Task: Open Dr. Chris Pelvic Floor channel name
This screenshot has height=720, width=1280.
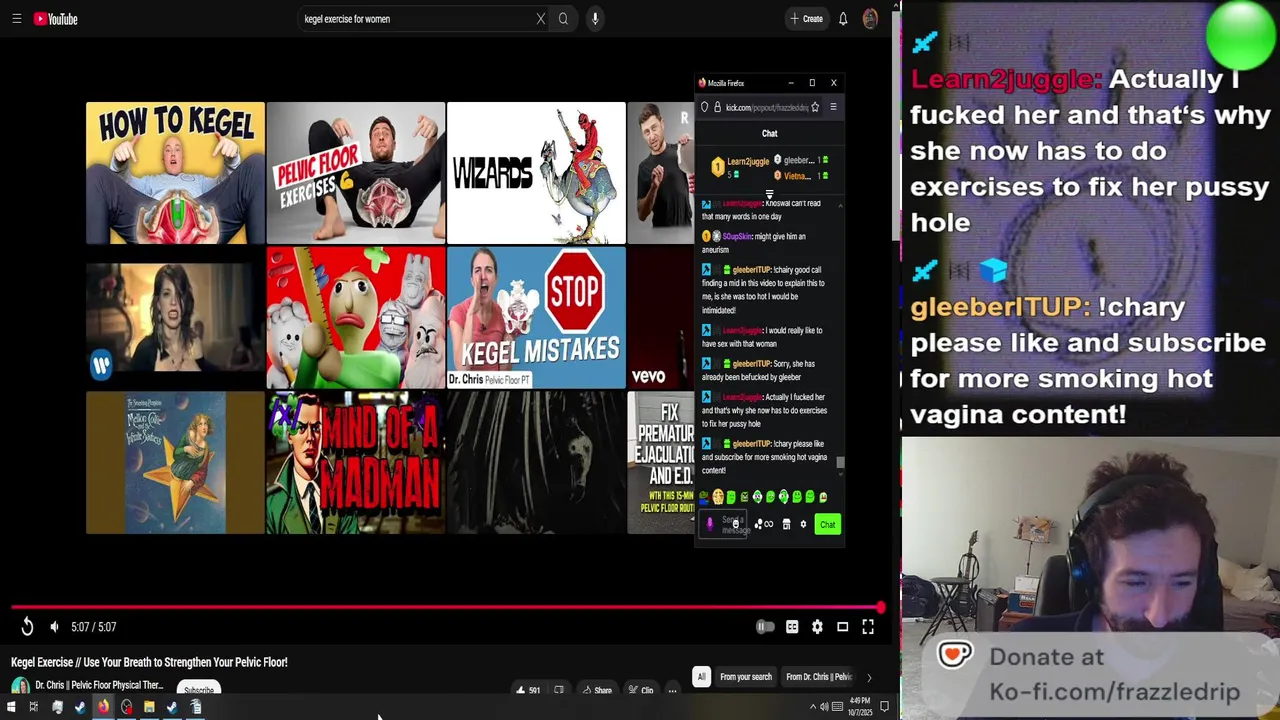Action: click(99, 685)
